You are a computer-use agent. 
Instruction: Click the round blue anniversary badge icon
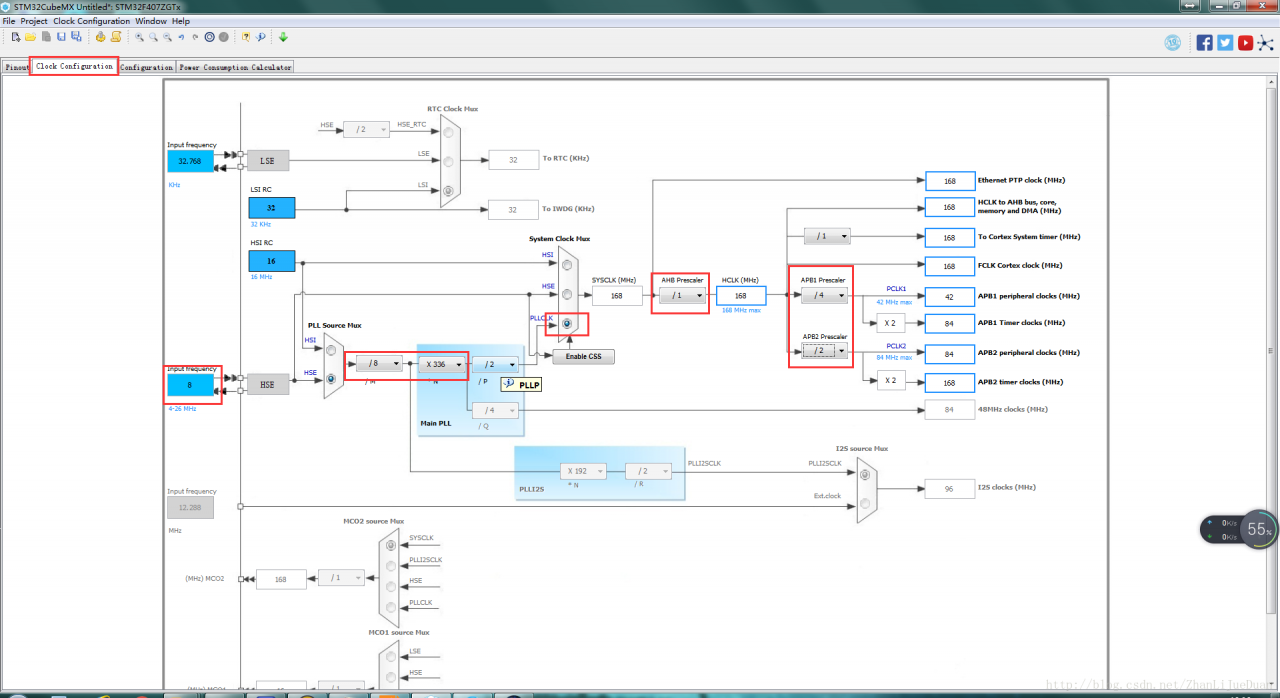tap(1173, 42)
